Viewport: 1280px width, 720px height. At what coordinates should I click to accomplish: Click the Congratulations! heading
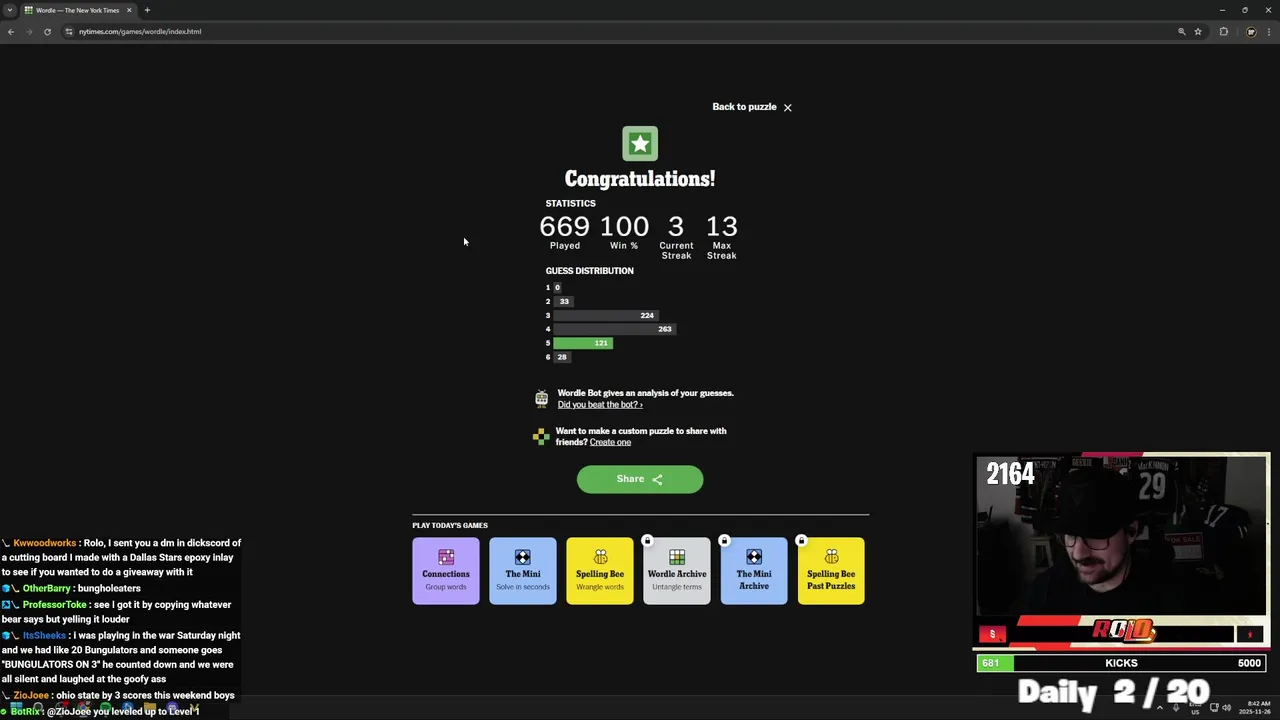pos(640,179)
